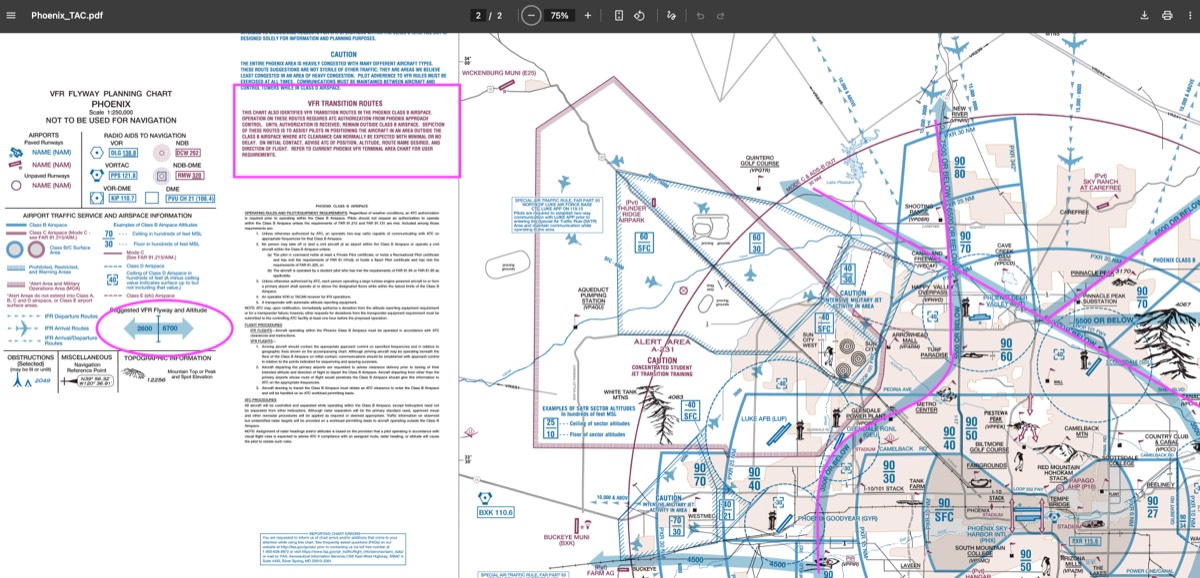Click the Phoenix_TAC.pdf file title
This screenshot has height=578, width=1200.
point(67,16)
